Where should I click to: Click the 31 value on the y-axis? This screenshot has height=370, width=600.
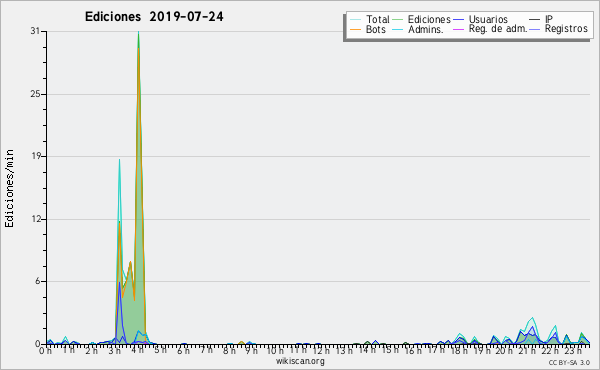tap(36, 31)
